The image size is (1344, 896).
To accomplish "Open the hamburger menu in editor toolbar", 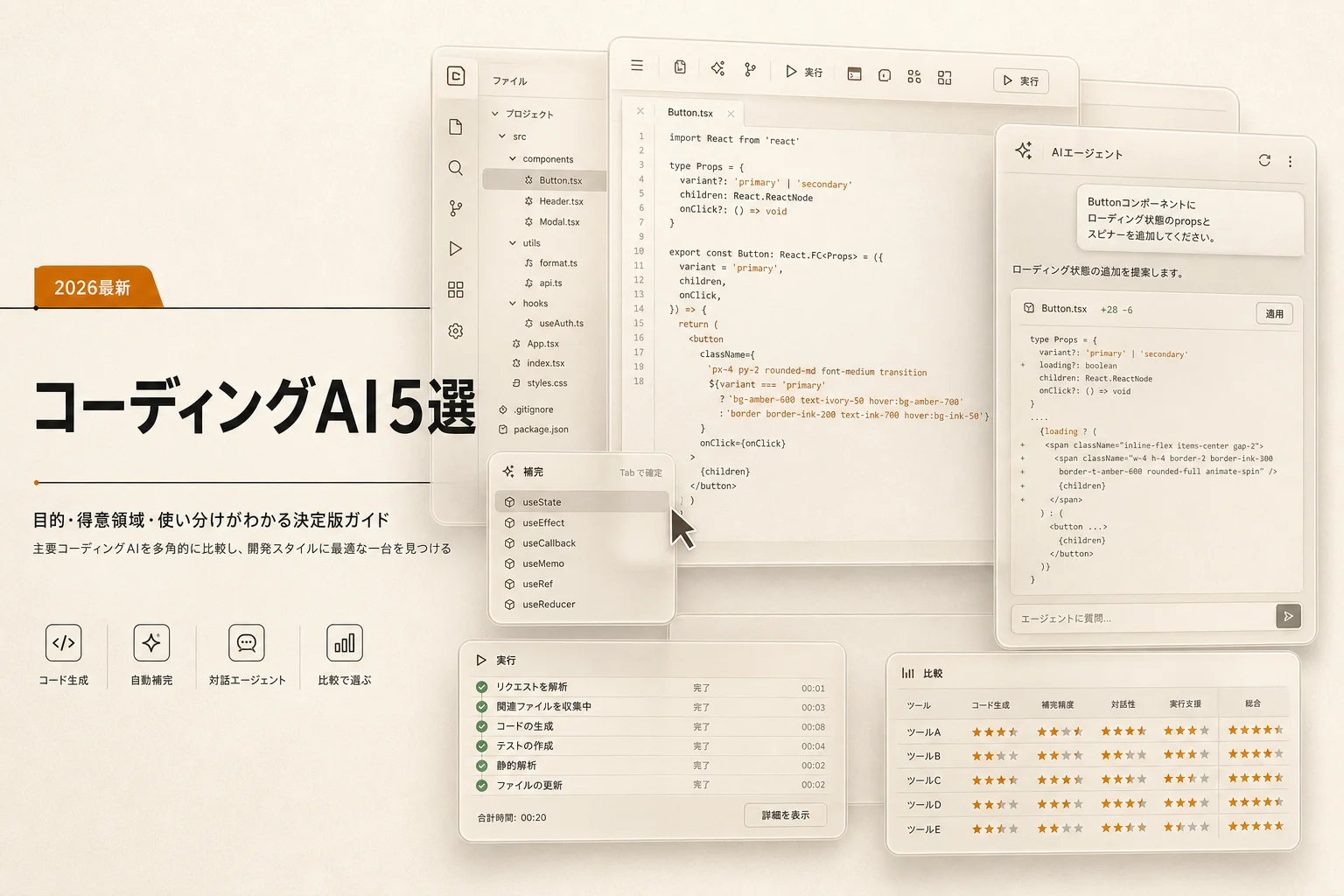I will [x=637, y=66].
